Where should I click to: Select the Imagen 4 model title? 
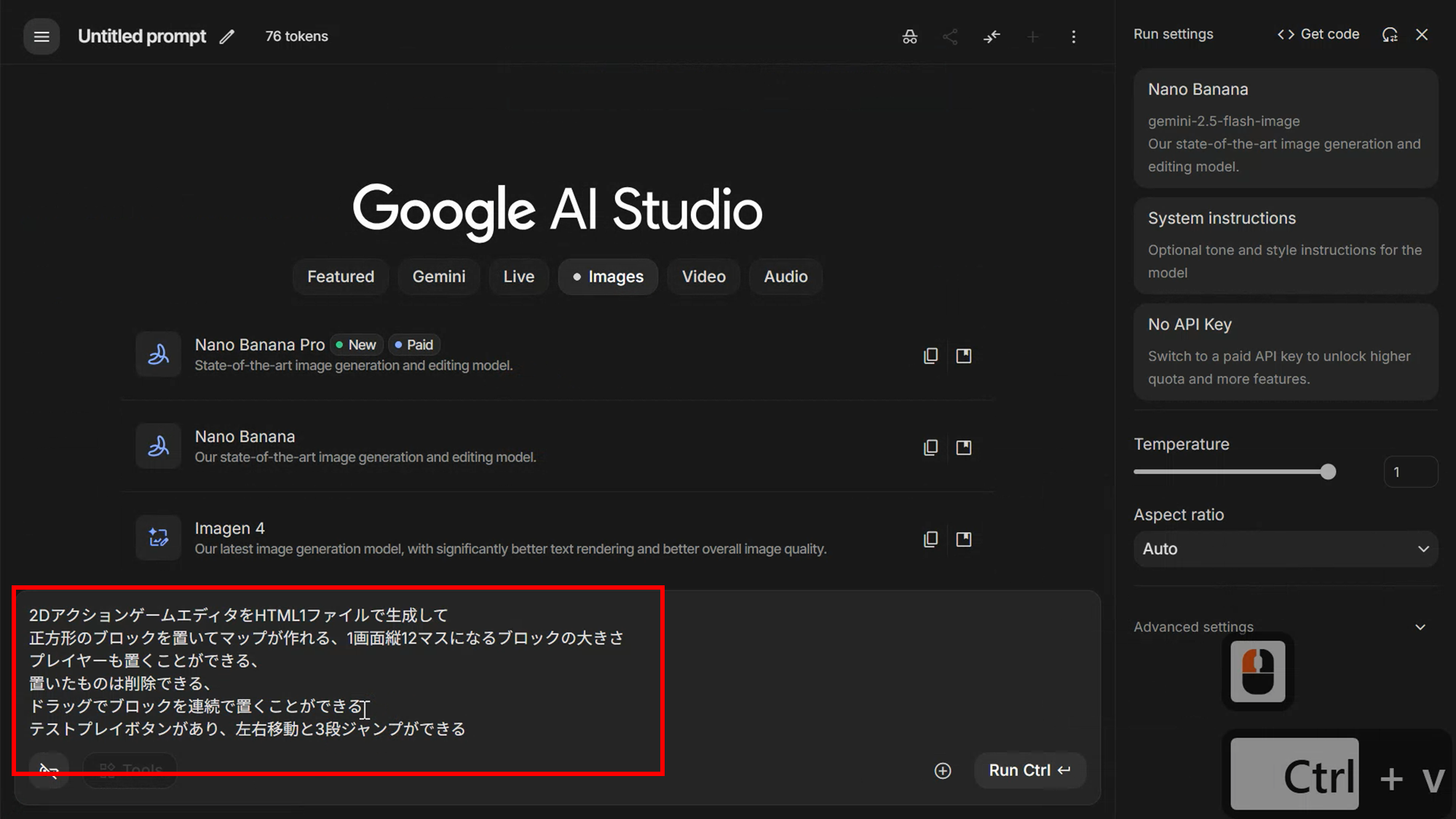(229, 529)
